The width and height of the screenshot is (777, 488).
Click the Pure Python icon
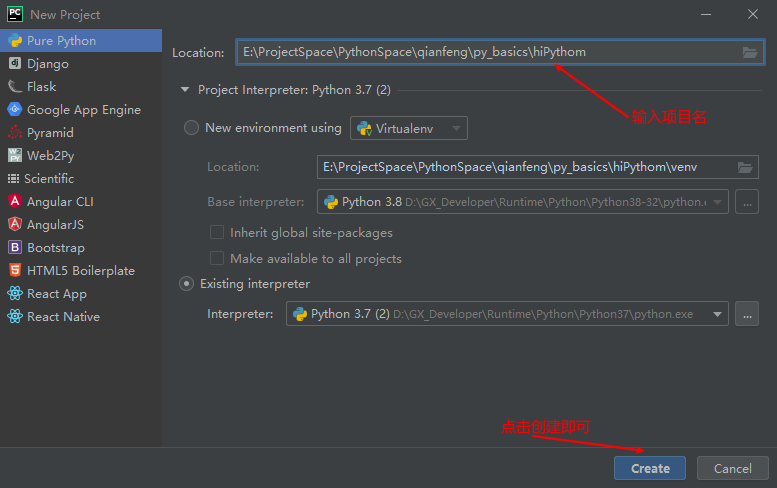tap(15, 41)
